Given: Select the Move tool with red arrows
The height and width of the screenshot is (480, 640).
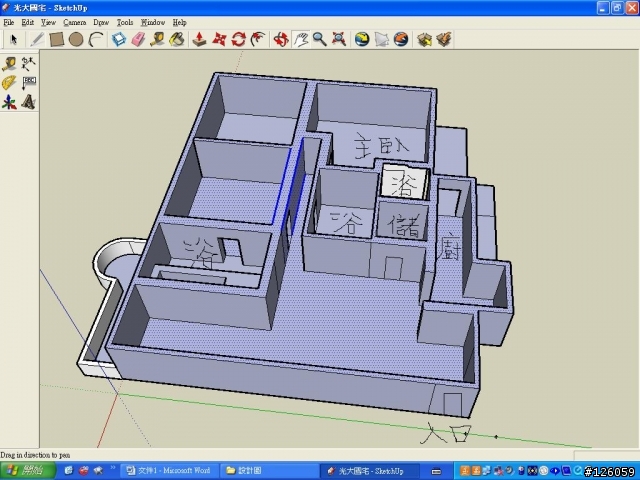Looking at the screenshot, I should pos(219,40).
